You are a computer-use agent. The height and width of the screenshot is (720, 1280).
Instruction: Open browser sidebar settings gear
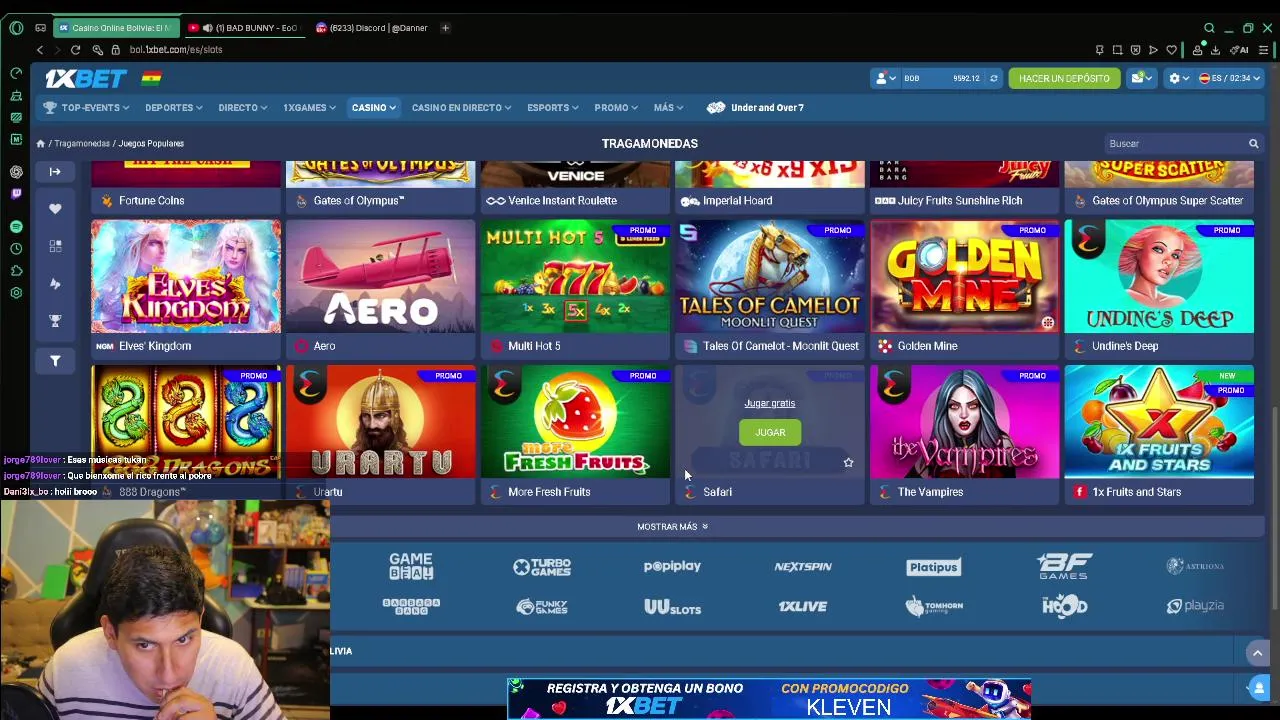(16, 293)
